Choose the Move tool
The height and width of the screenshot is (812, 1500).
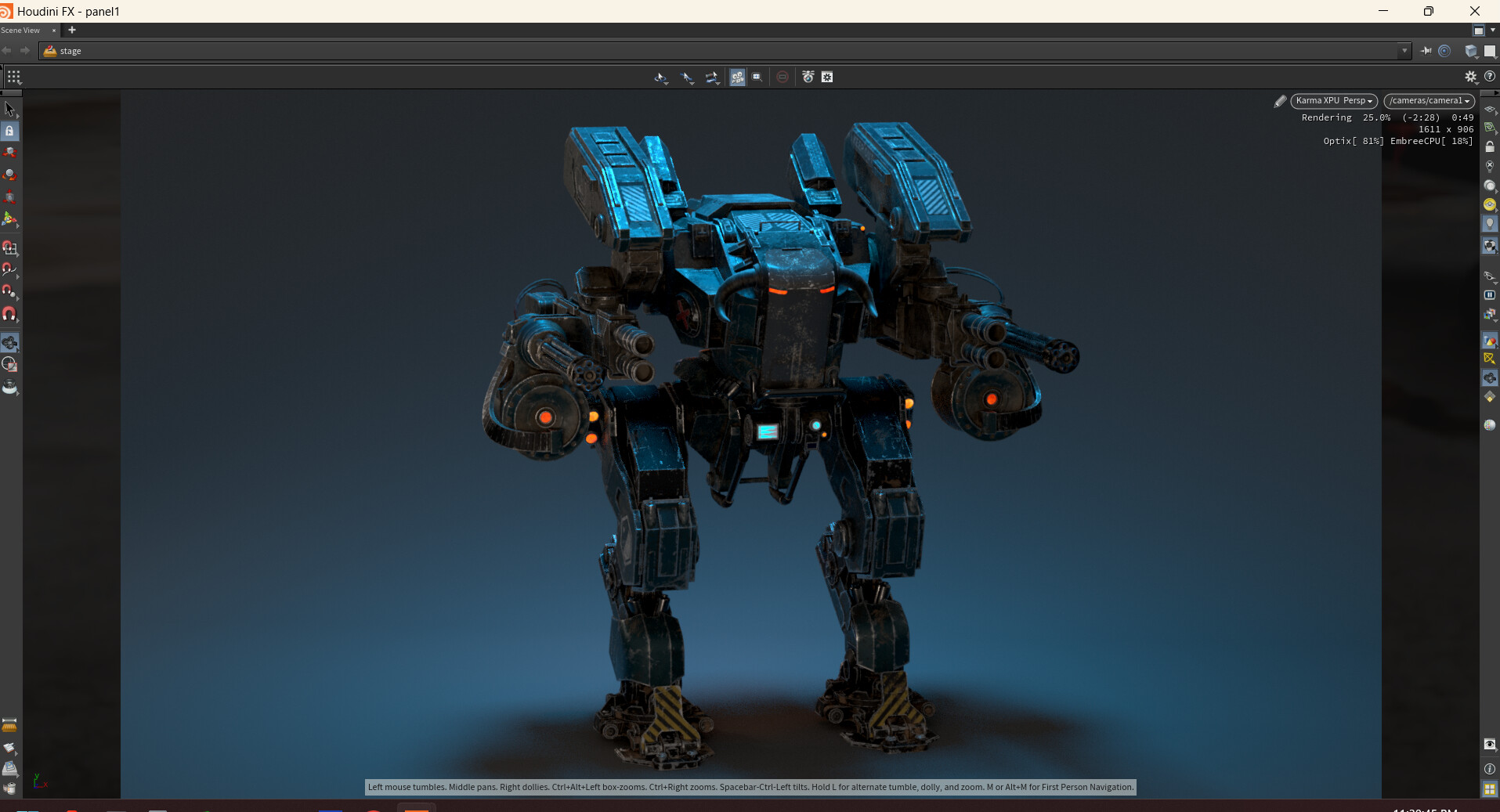[x=9, y=153]
